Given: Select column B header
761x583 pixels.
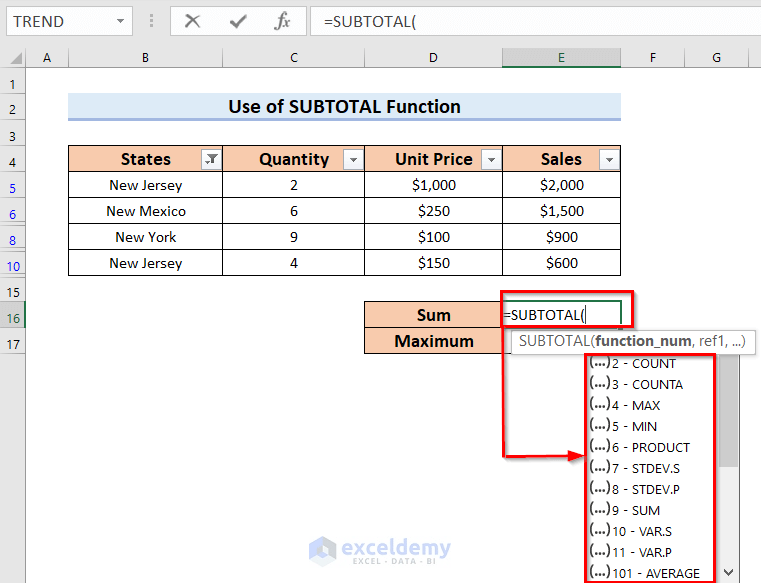Looking at the screenshot, I should click(145, 58).
